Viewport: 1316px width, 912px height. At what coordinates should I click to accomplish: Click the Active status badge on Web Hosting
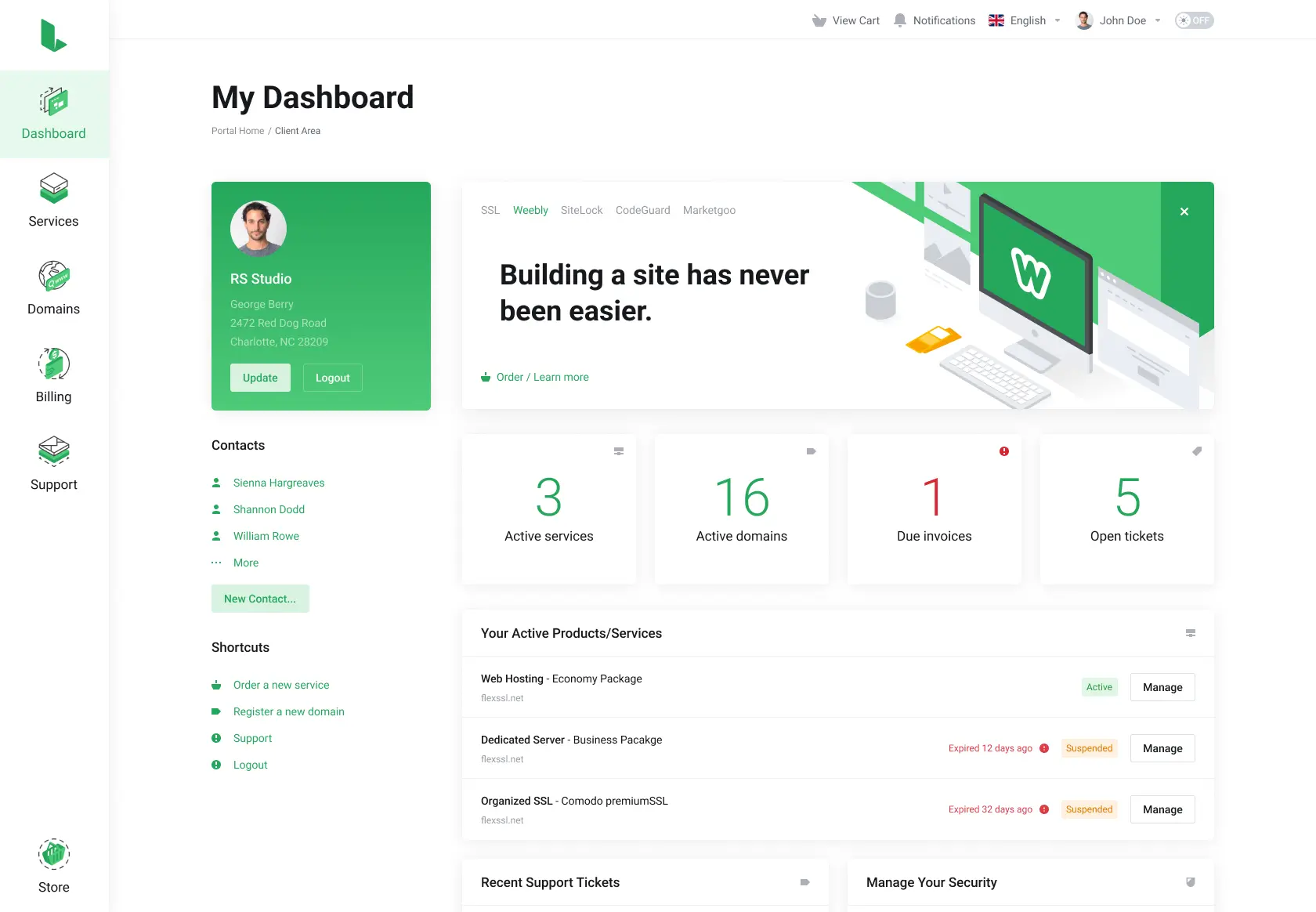(x=1099, y=687)
